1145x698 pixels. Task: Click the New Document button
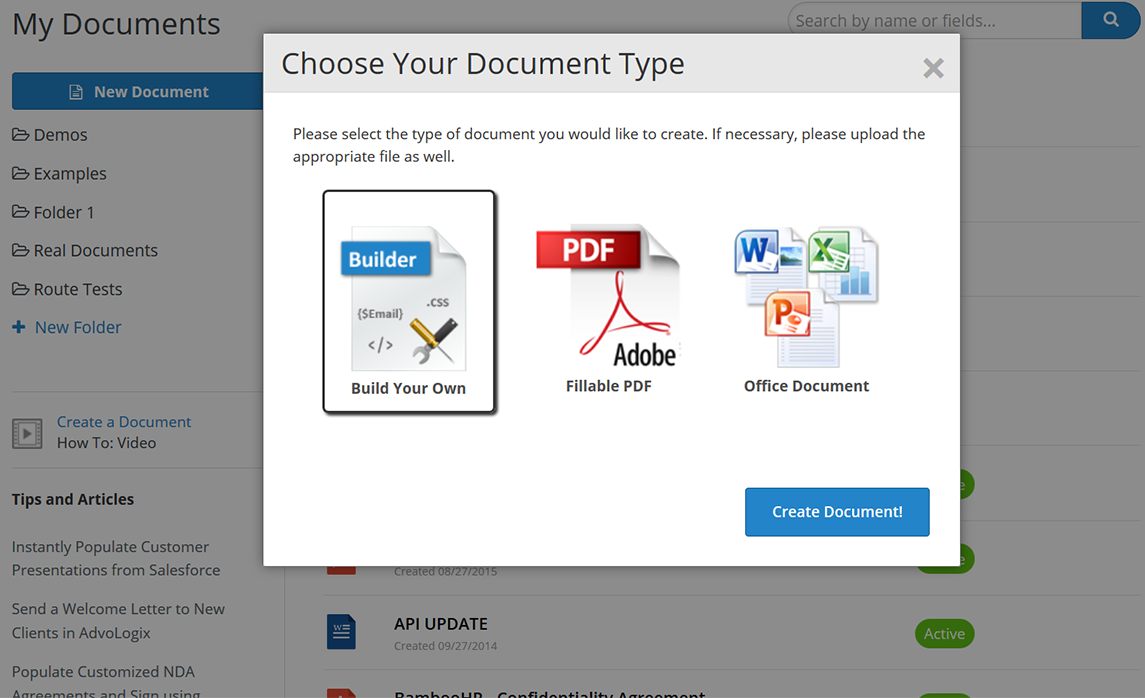click(138, 91)
